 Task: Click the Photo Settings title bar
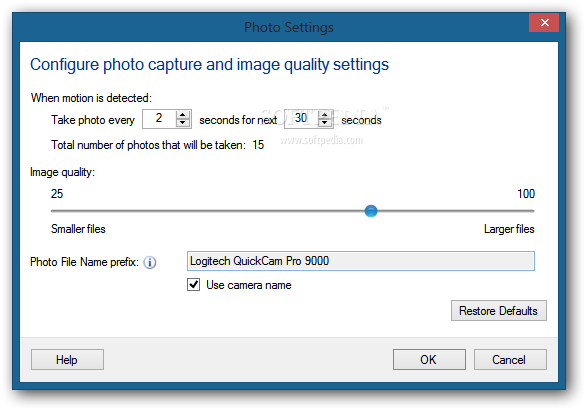tap(289, 27)
